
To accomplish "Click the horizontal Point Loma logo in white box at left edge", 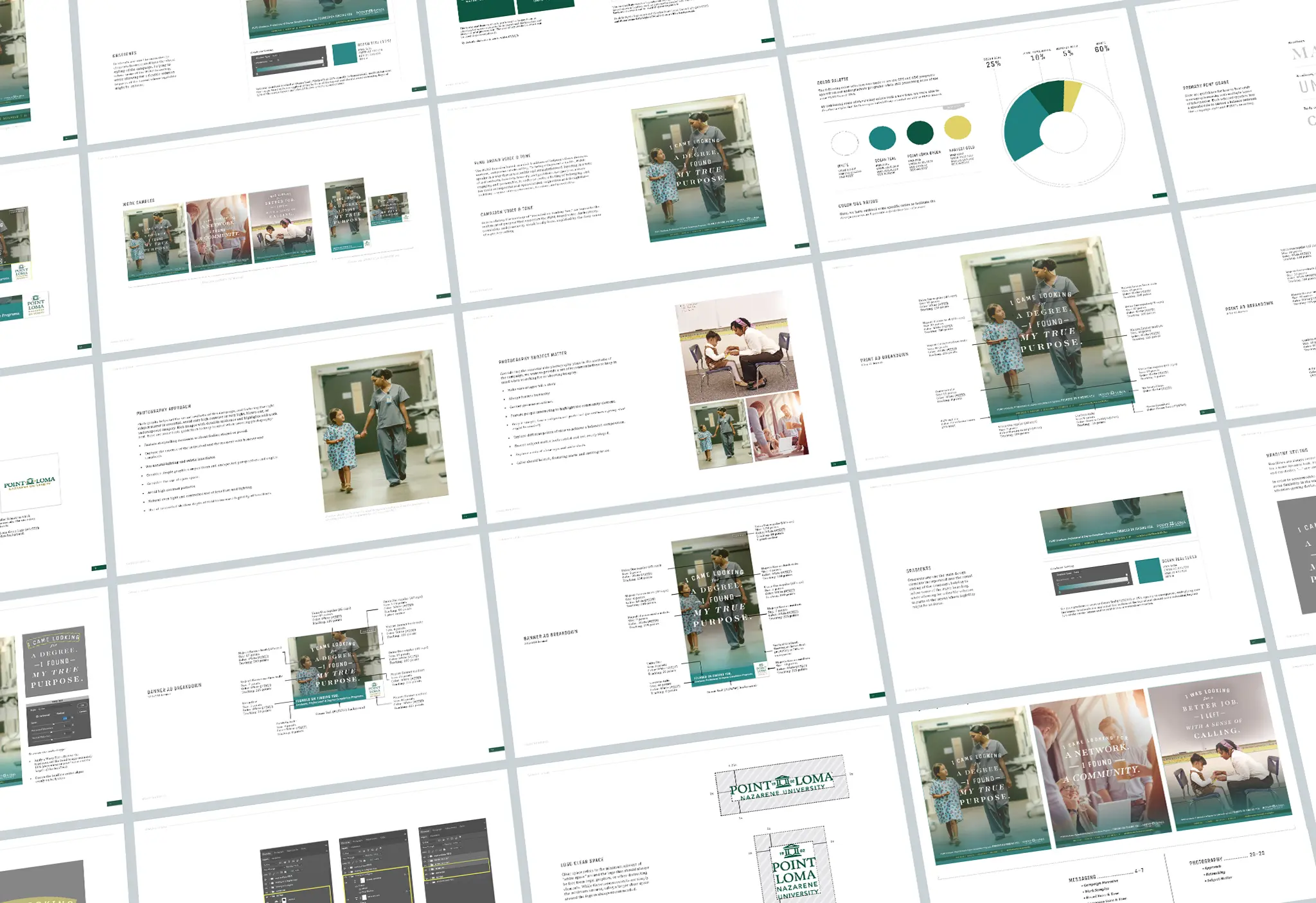I will click(x=30, y=483).
